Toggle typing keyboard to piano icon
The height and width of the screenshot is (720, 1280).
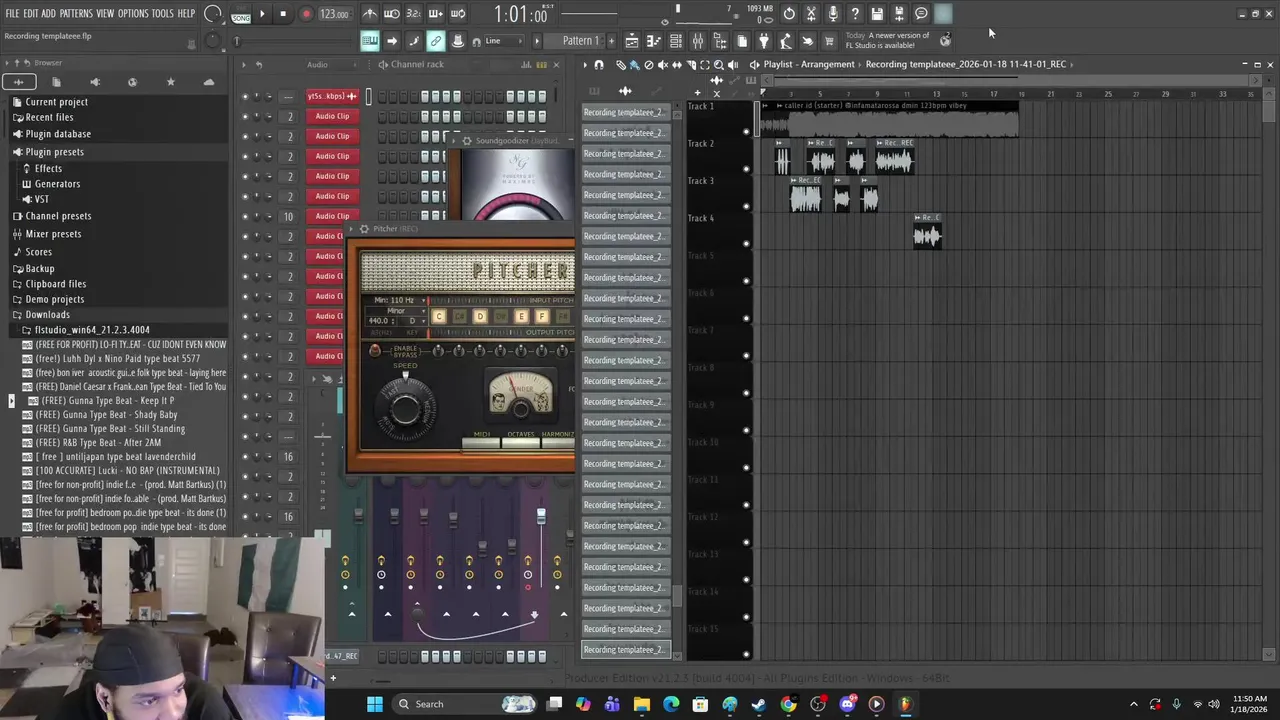[370, 41]
